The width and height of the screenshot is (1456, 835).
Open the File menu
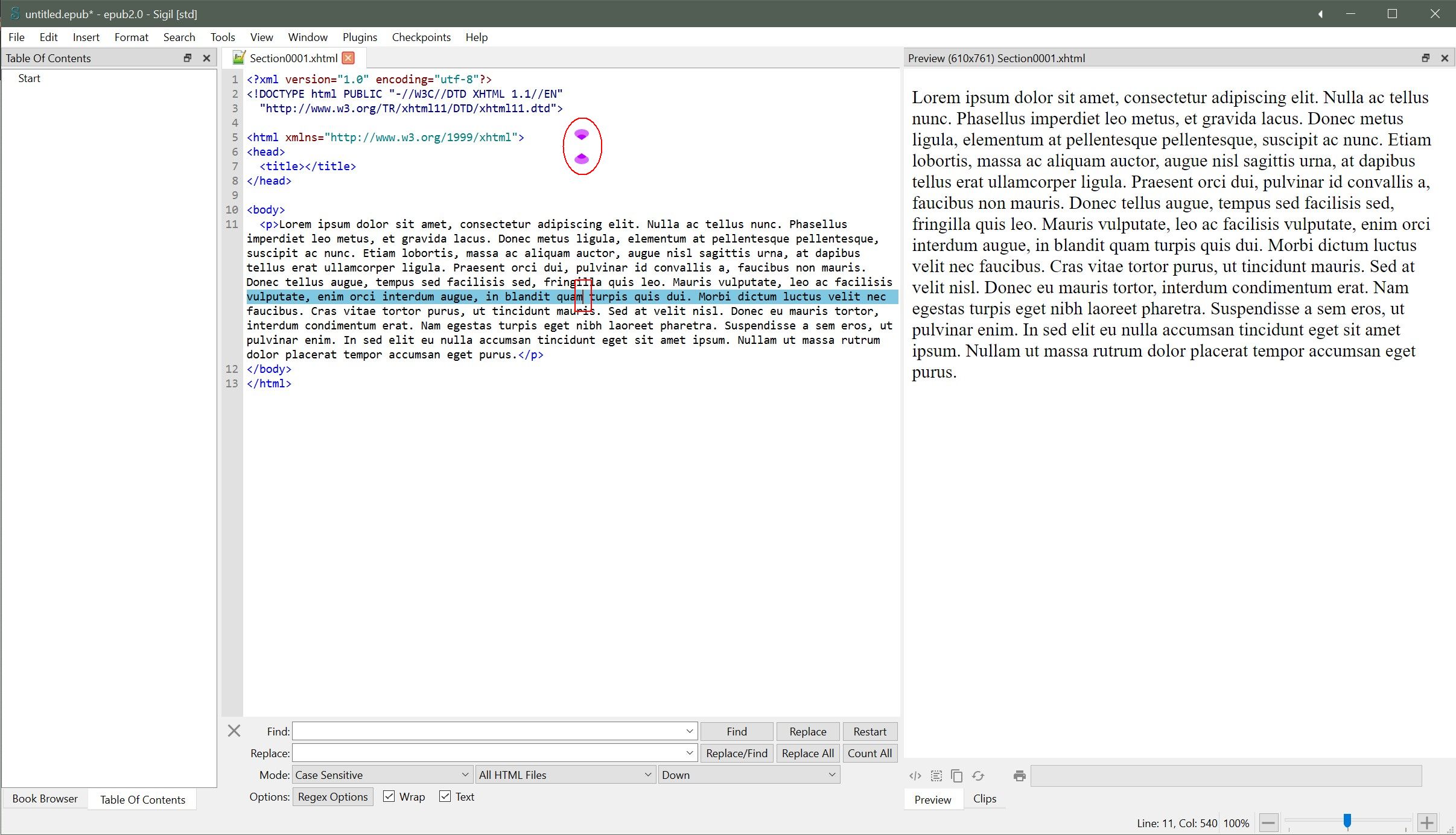16,37
